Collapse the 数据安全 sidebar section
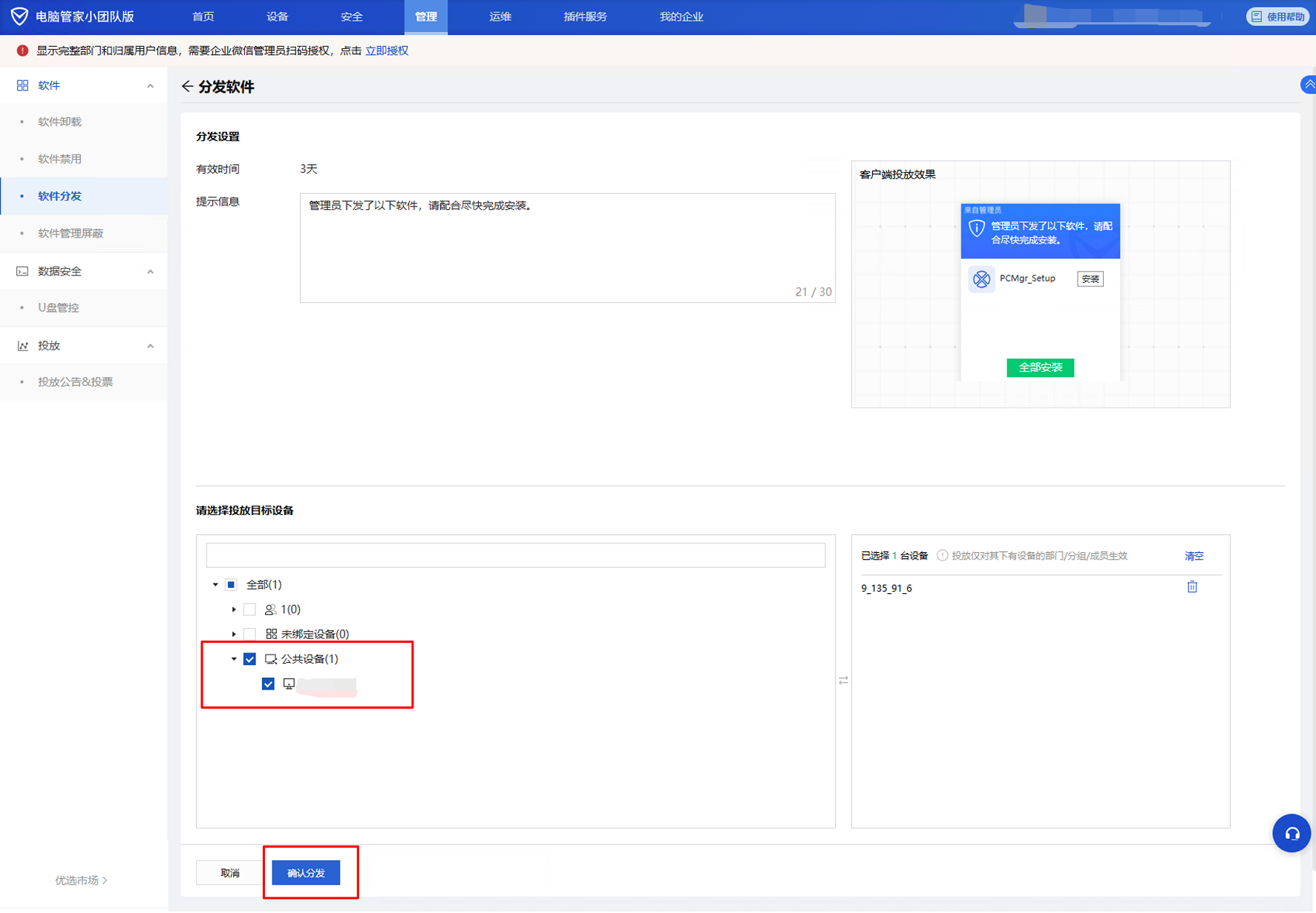This screenshot has width=1316, height=913. [x=151, y=272]
